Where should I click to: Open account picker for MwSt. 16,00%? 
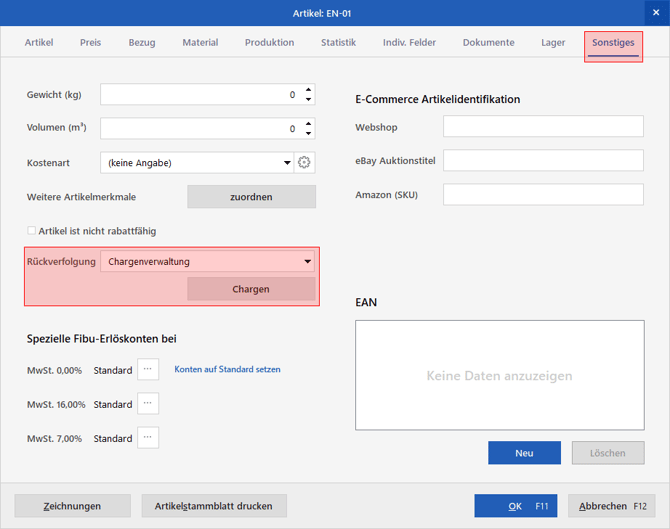148,403
